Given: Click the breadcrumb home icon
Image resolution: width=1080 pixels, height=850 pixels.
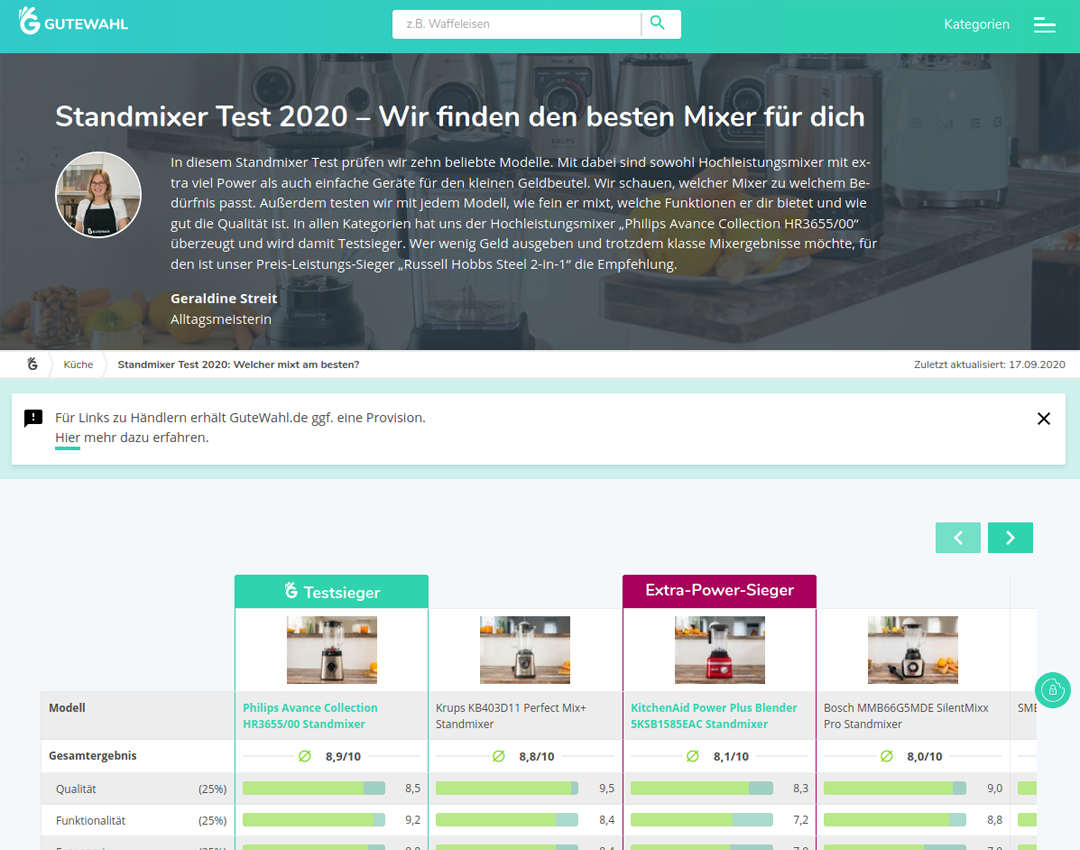Looking at the screenshot, I should pos(32,364).
